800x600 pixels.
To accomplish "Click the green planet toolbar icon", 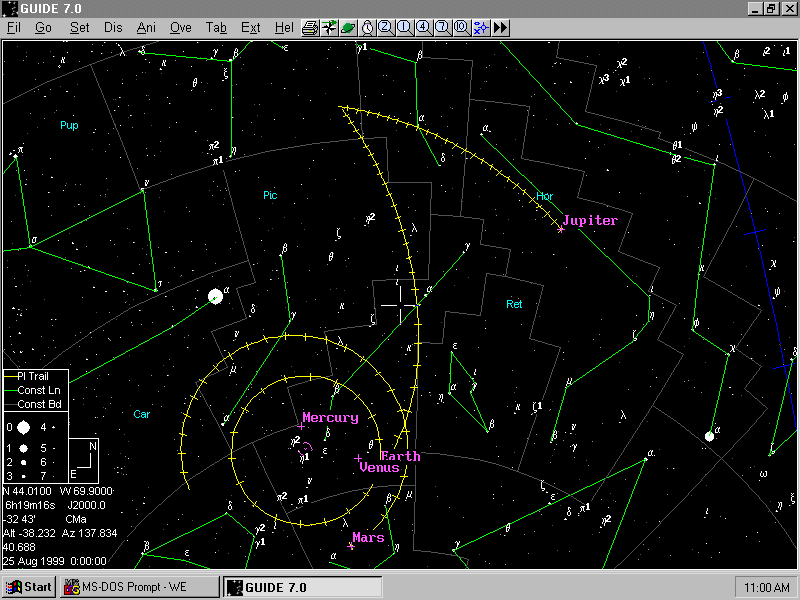I will coord(348,27).
